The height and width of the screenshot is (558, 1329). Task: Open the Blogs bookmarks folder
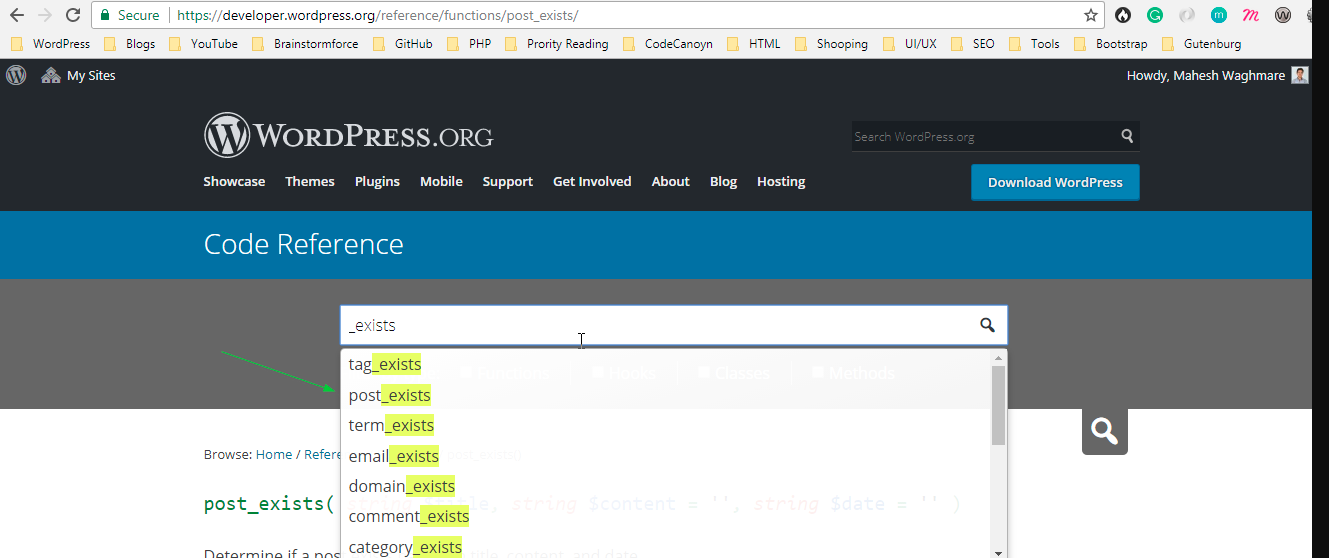[130, 44]
